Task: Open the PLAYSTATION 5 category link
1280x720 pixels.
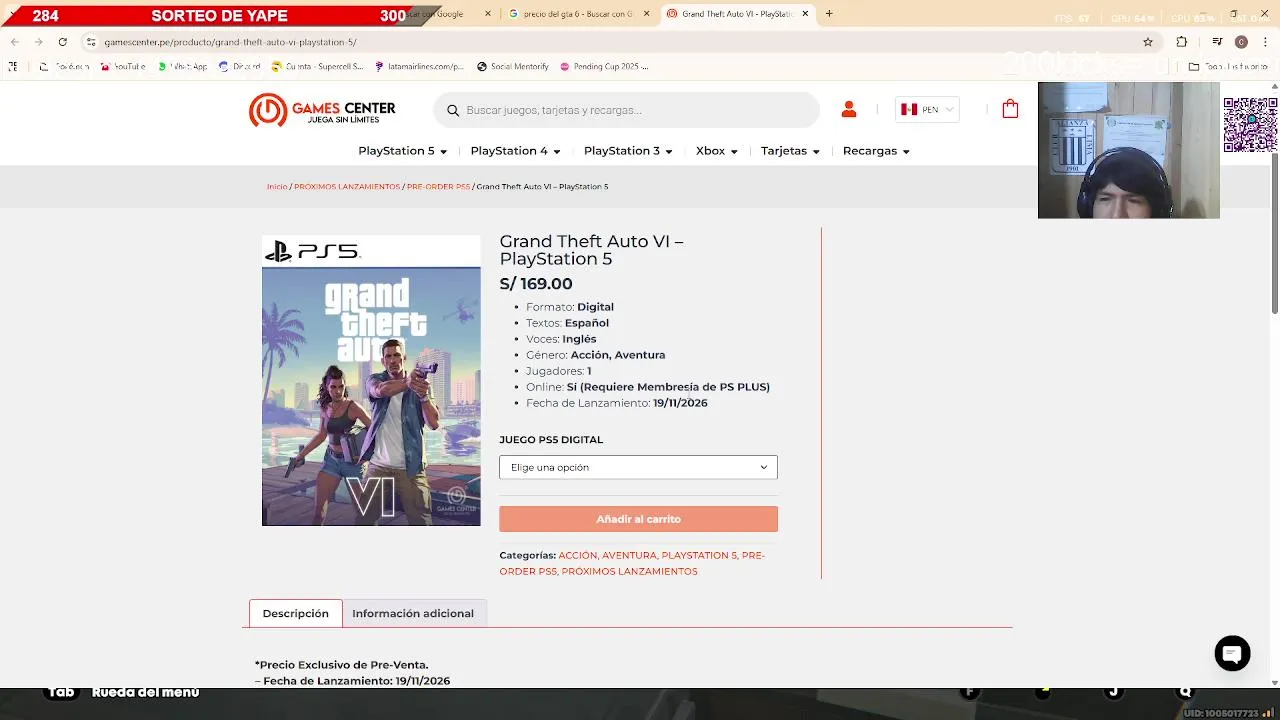Action: pyautogui.click(x=699, y=555)
